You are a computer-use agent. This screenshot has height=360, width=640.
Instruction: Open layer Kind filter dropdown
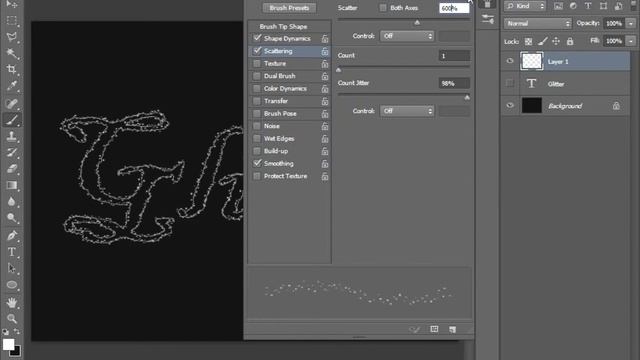pos(525,6)
